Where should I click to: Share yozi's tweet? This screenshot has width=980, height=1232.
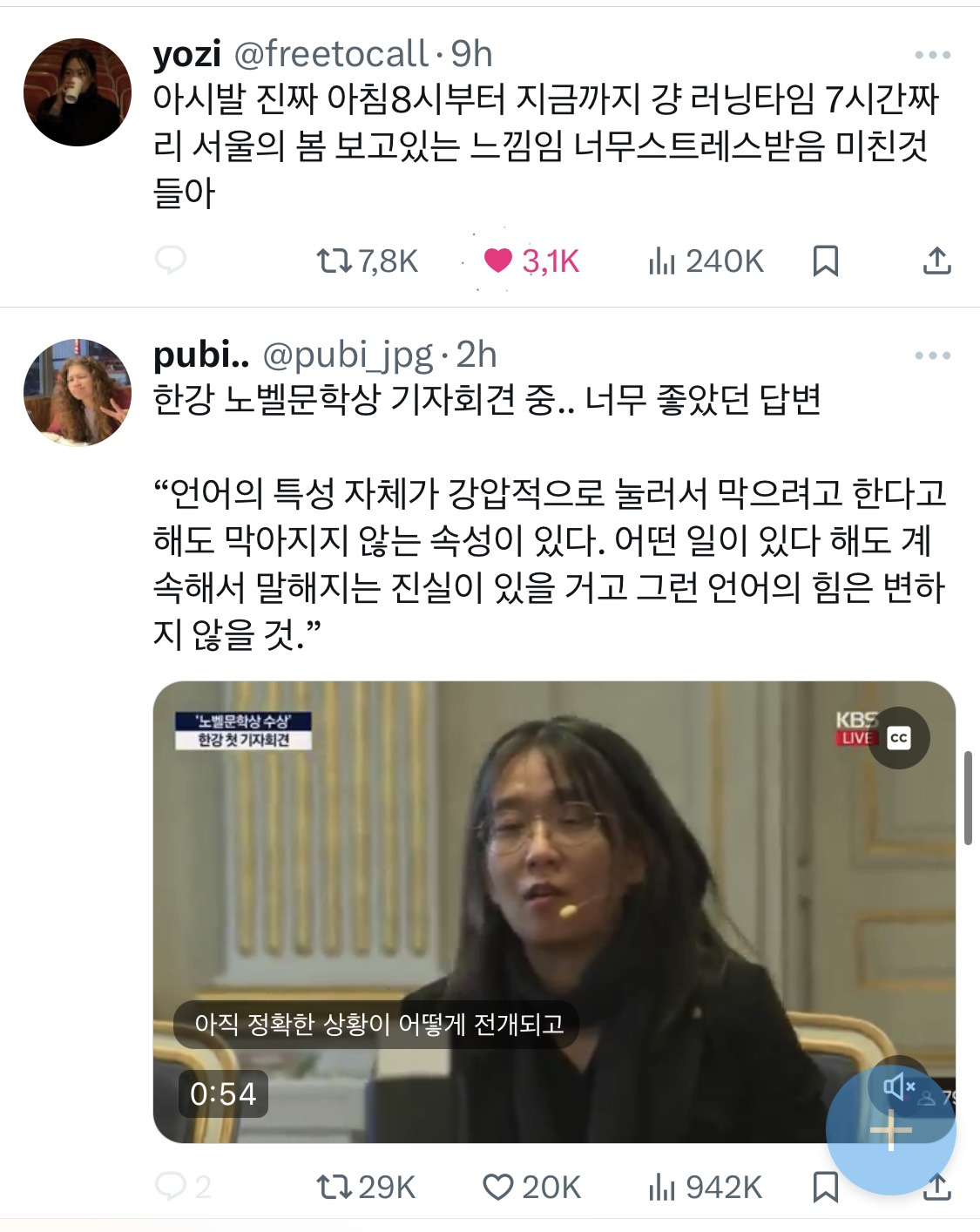936,261
